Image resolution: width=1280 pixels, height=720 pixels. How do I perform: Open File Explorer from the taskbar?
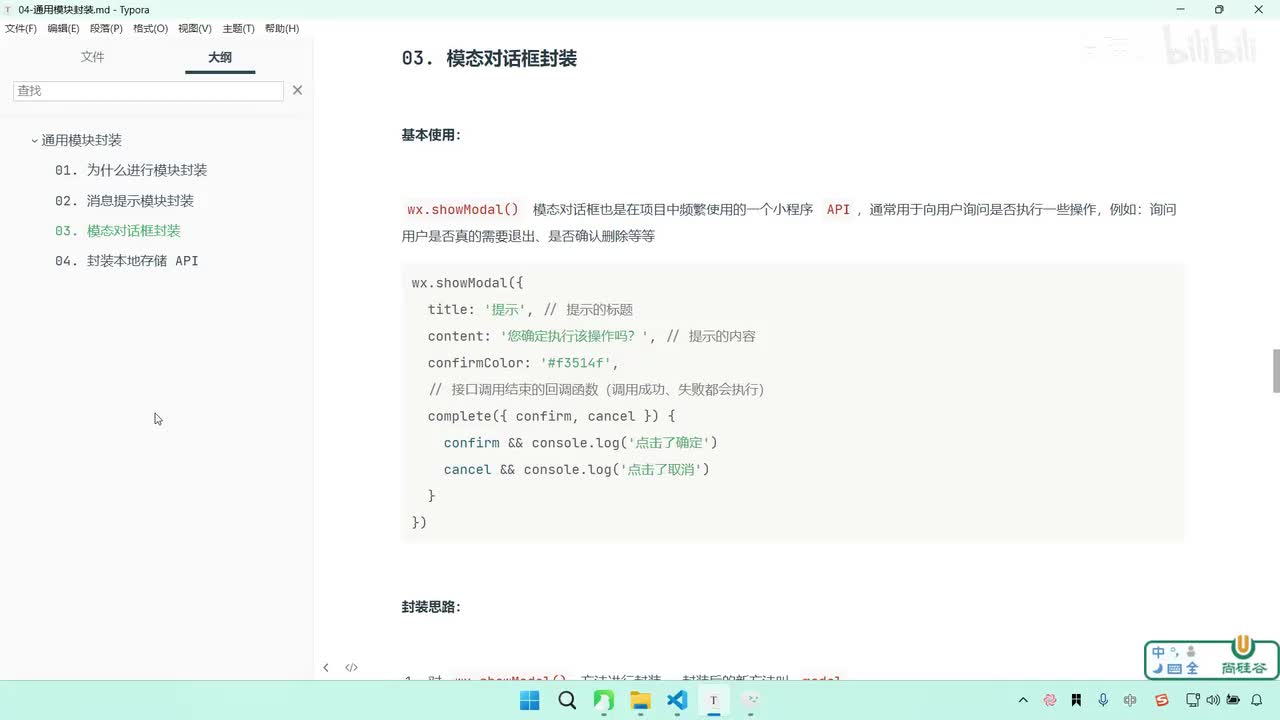click(x=640, y=700)
